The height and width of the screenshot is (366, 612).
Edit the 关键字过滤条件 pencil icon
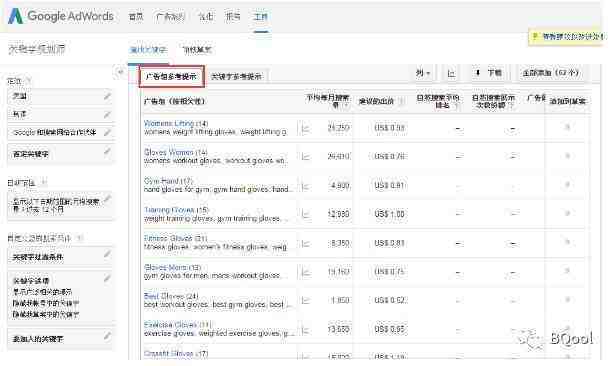107,254
